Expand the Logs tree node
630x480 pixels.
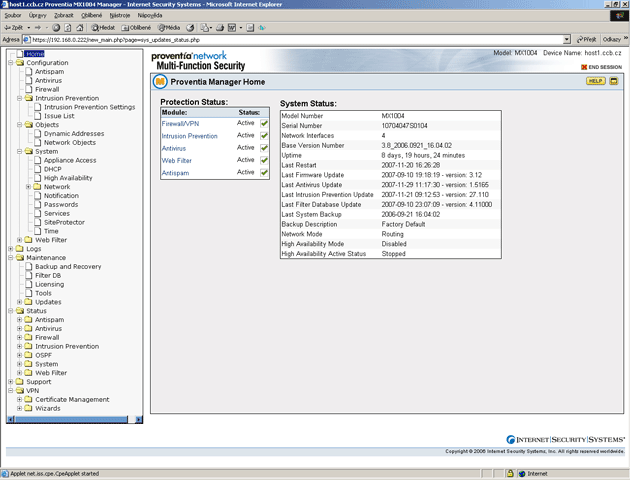(10, 249)
